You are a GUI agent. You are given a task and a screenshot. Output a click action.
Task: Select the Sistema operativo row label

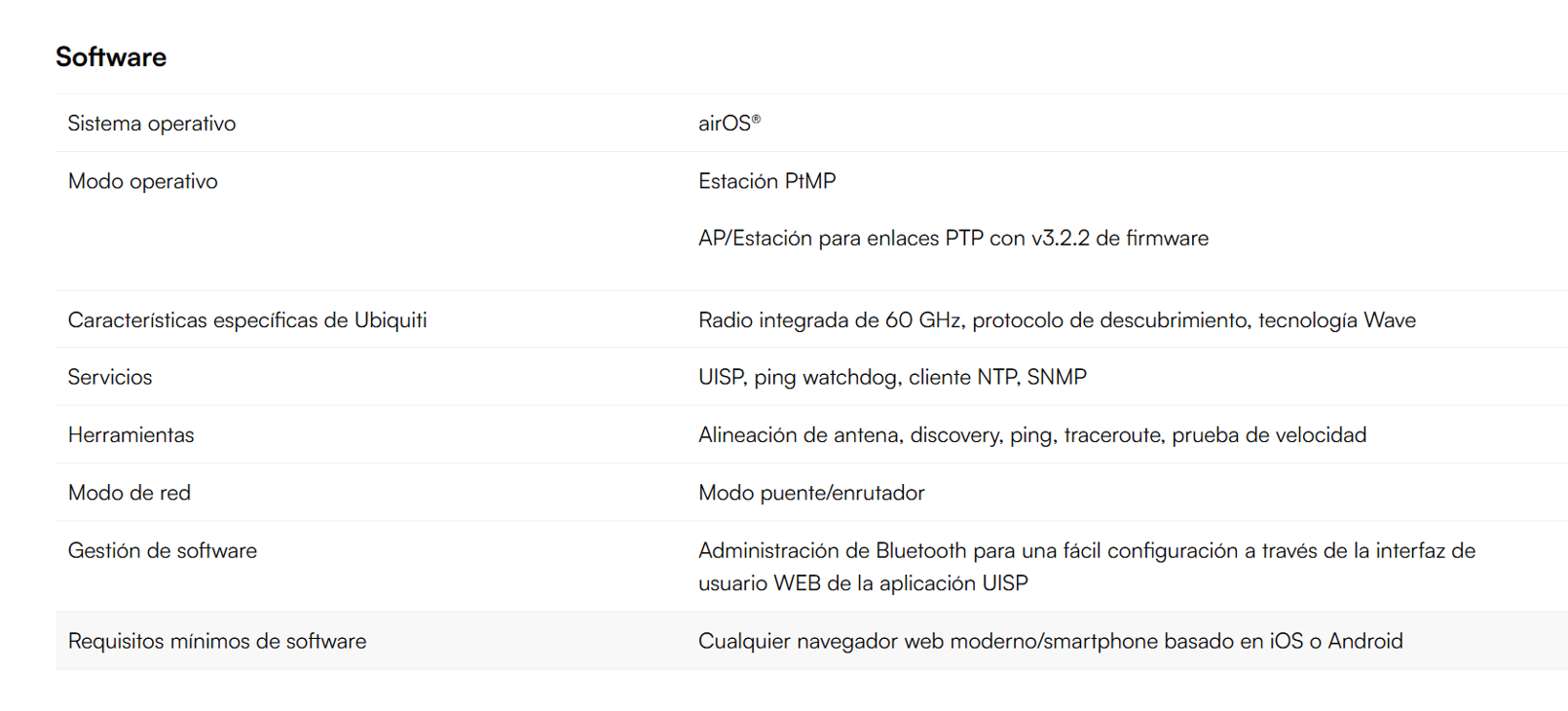pyautogui.click(x=152, y=124)
